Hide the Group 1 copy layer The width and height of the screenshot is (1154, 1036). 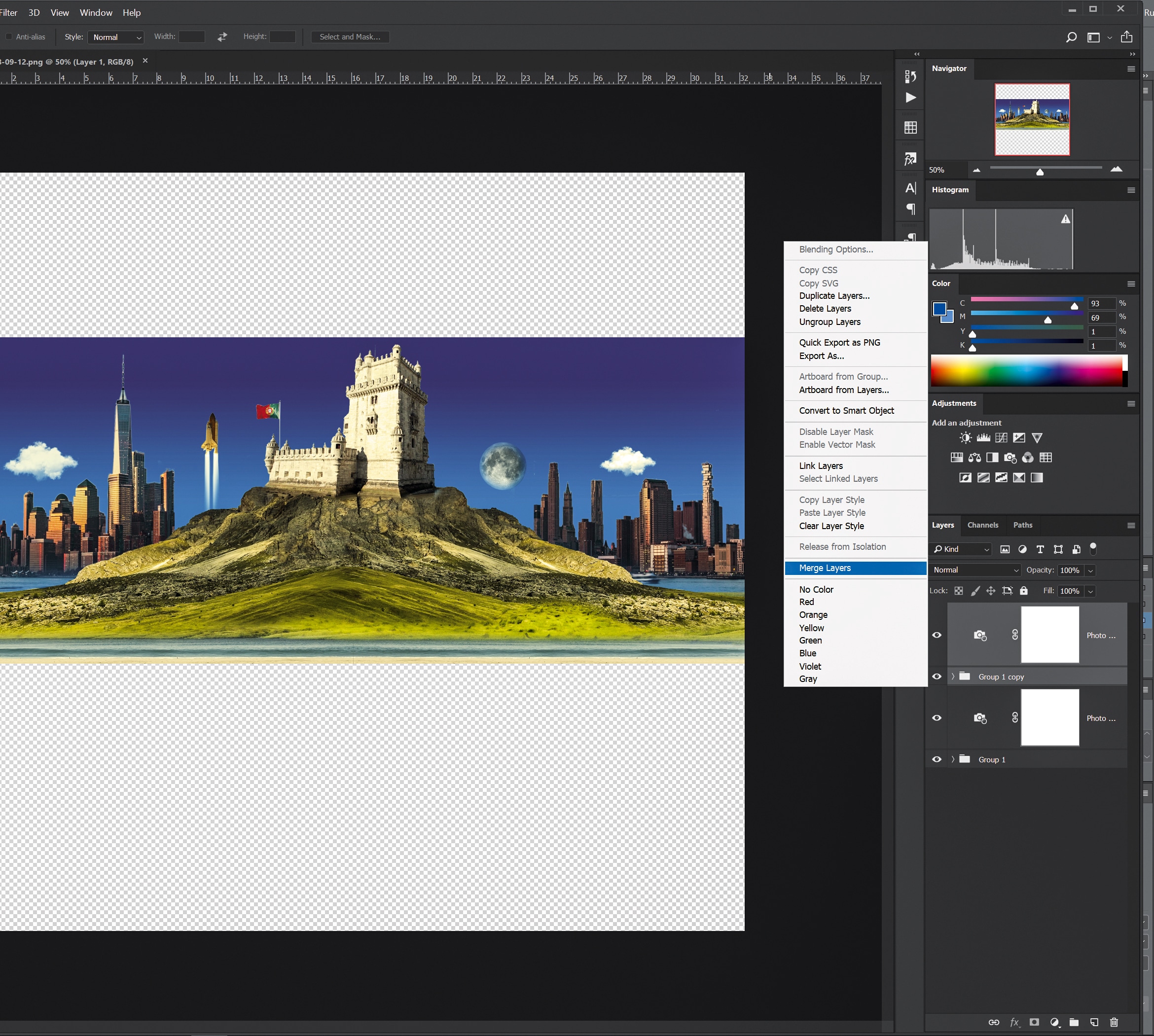[x=937, y=676]
